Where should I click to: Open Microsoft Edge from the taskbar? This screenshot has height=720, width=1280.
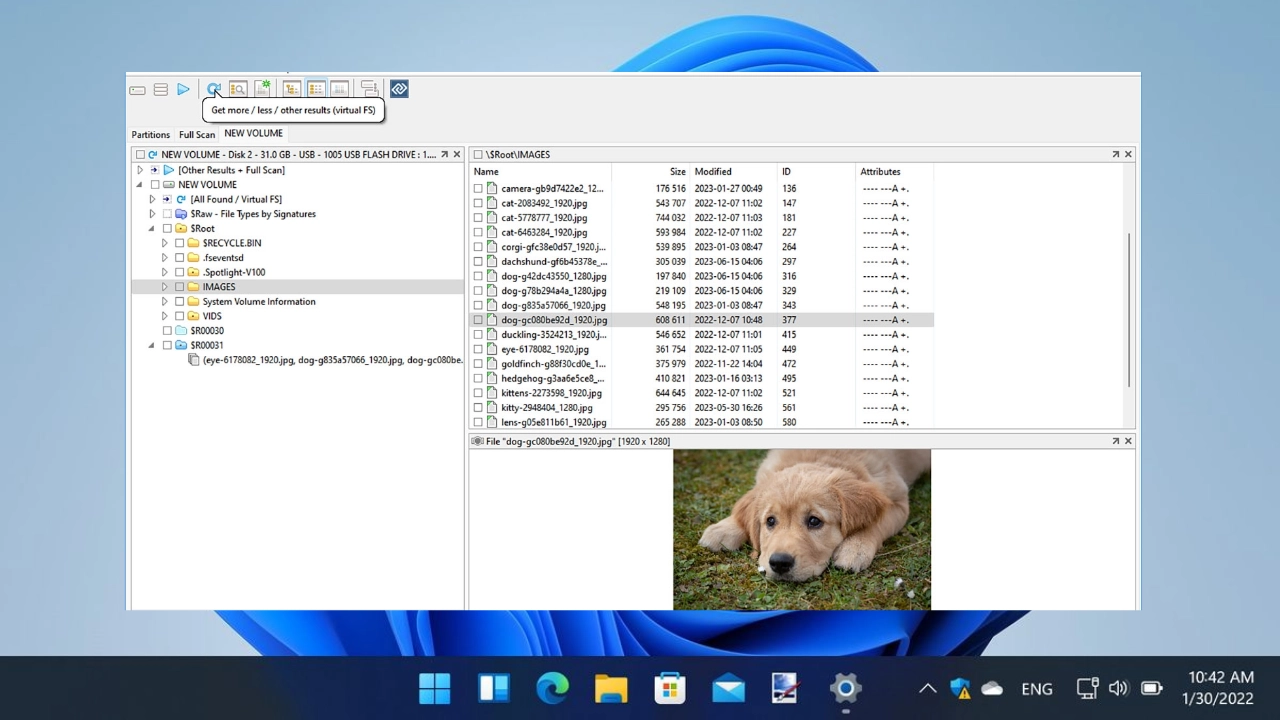pyautogui.click(x=552, y=688)
